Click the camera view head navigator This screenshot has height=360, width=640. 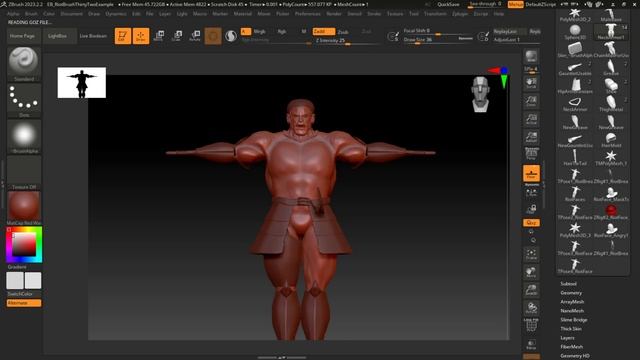(480, 94)
